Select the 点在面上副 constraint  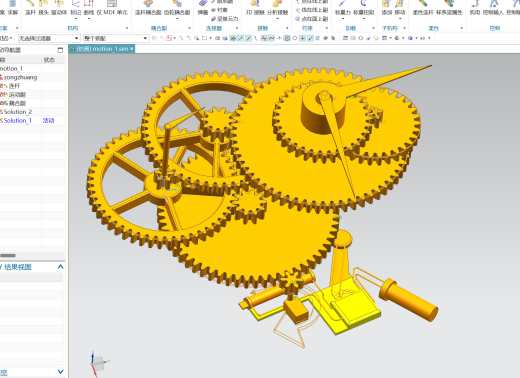click(x=312, y=19)
